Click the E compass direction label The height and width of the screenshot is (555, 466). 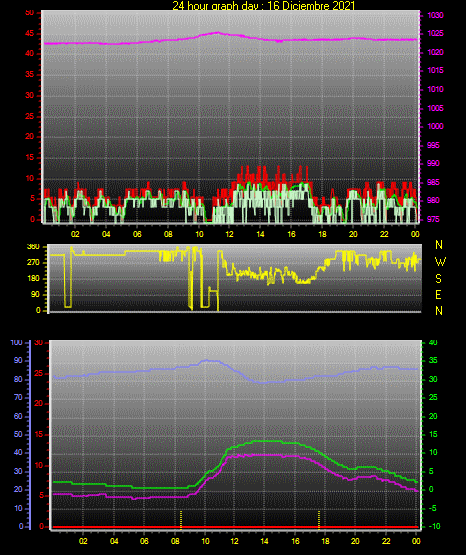click(438, 294)
